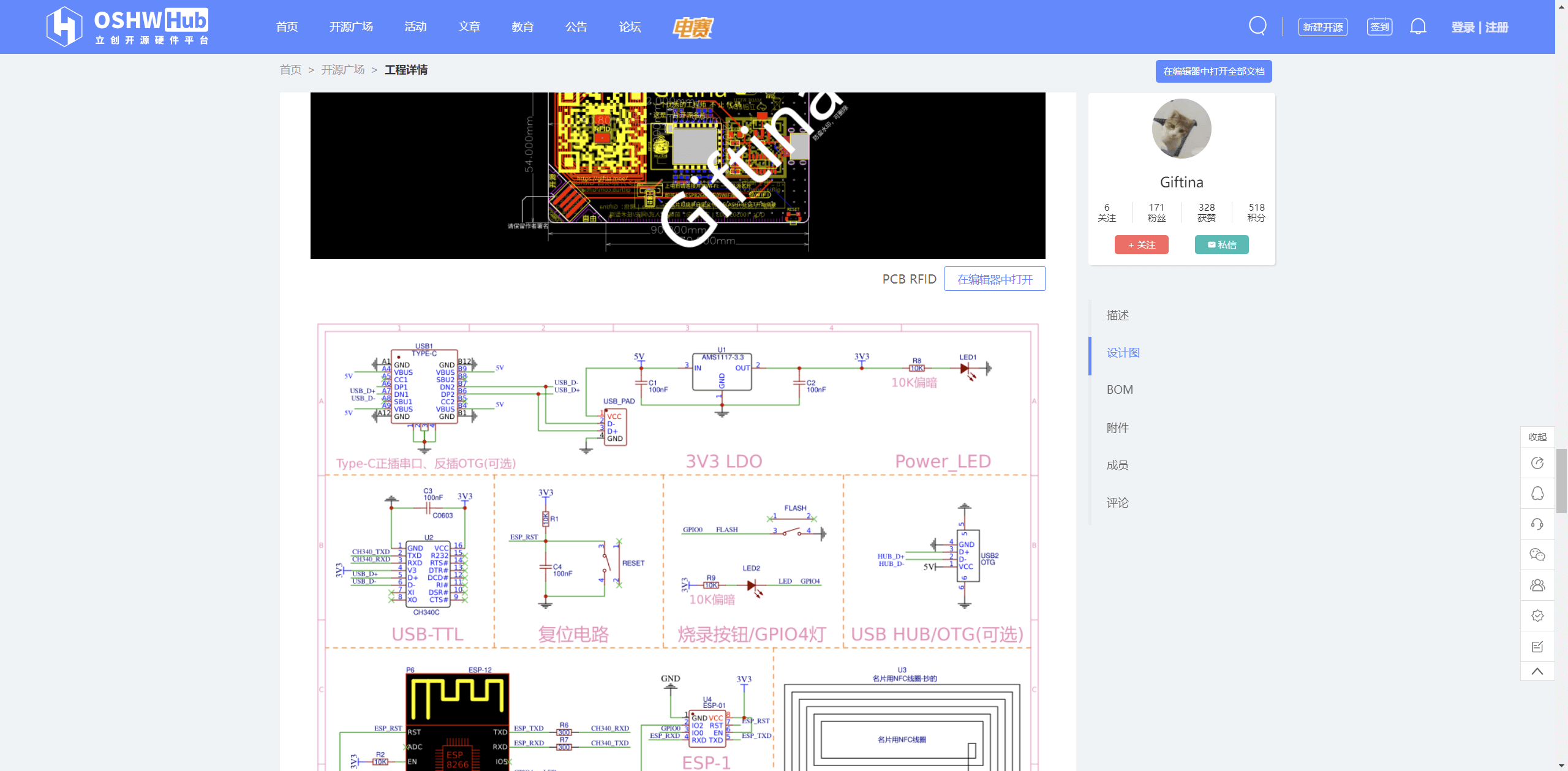The height and width of the screenshot is (771, 1568).
Task: Jump to 描述 section
Action: (x=1117, y=315)
